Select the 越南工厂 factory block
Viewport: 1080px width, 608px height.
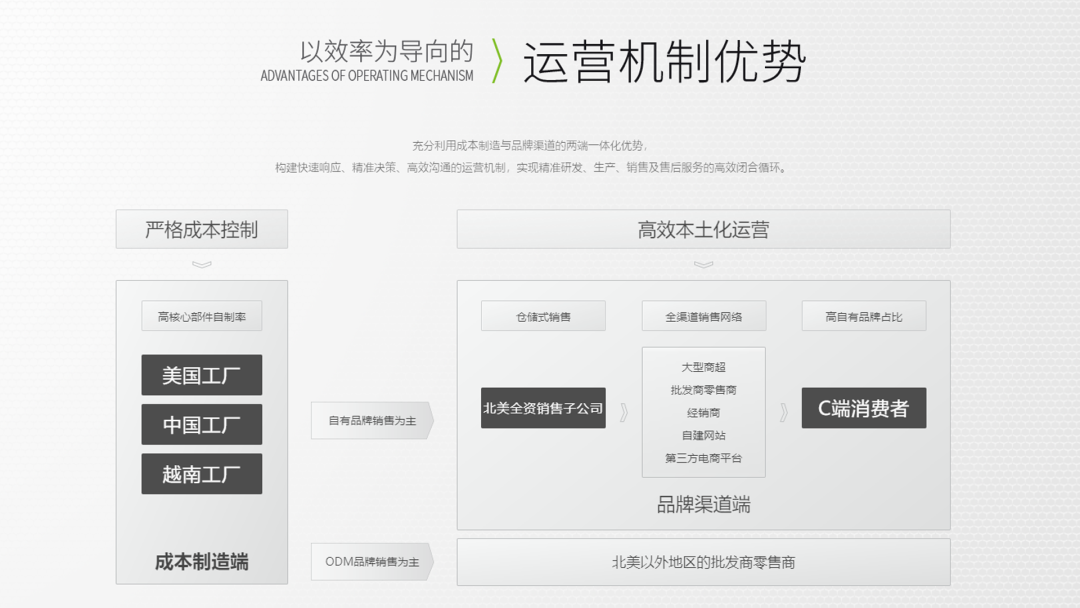(201, 474)
